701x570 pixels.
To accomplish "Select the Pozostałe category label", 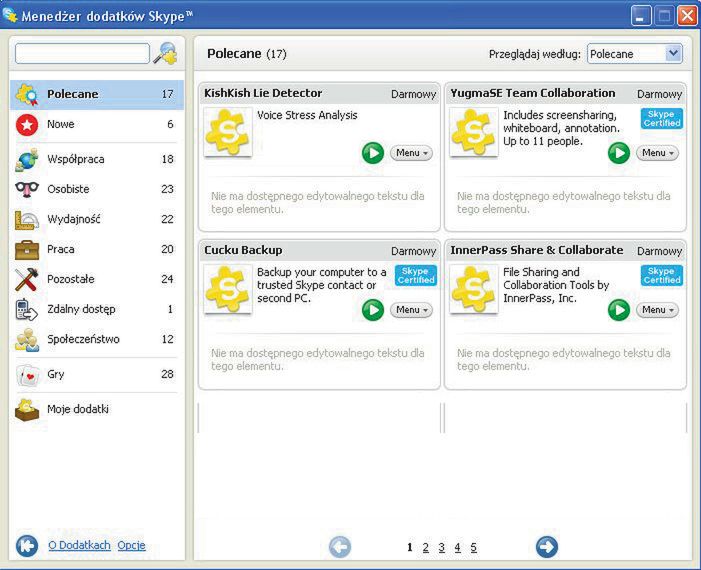I will coord(71,279).
